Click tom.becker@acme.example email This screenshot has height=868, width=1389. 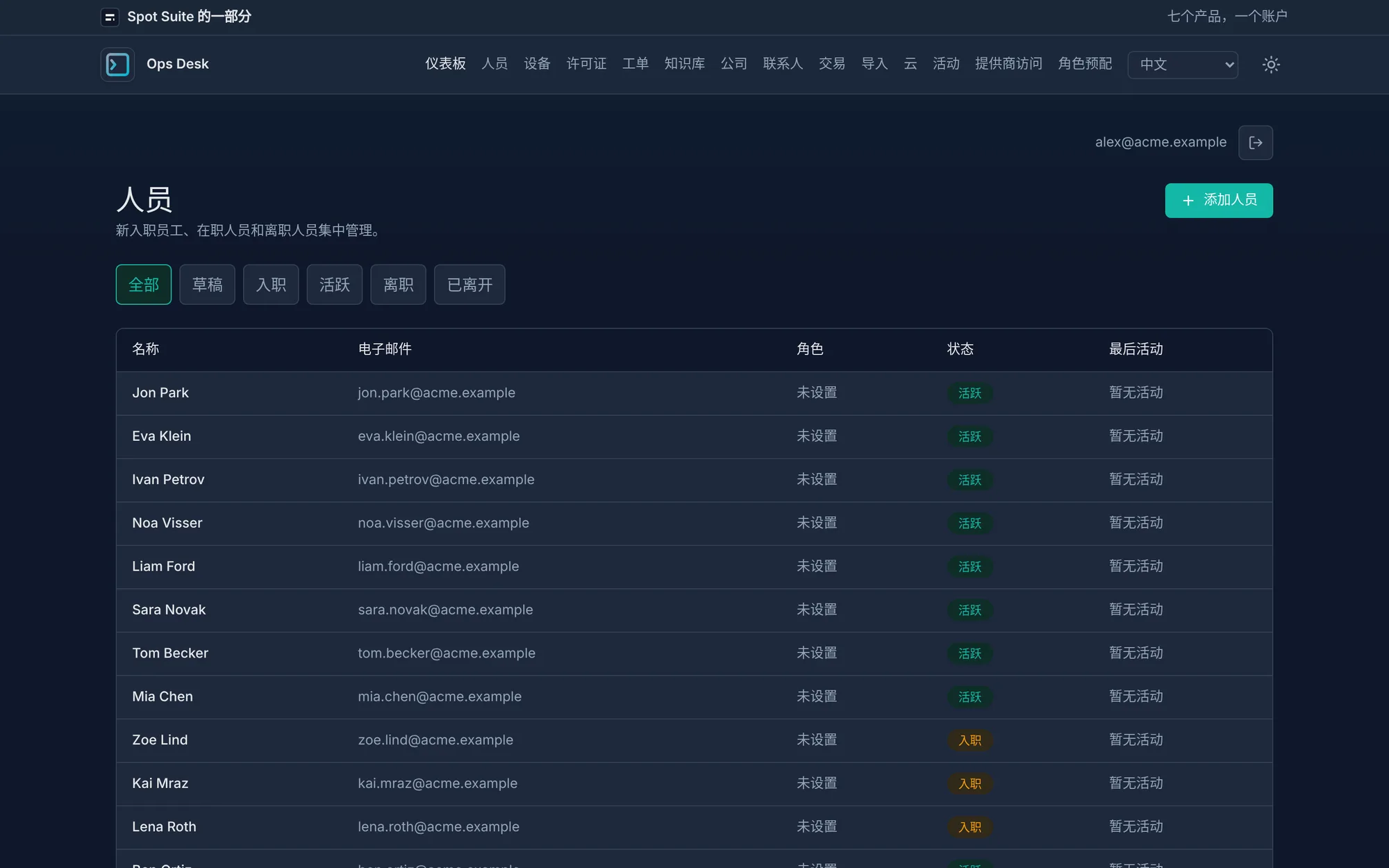pos(447,653)
